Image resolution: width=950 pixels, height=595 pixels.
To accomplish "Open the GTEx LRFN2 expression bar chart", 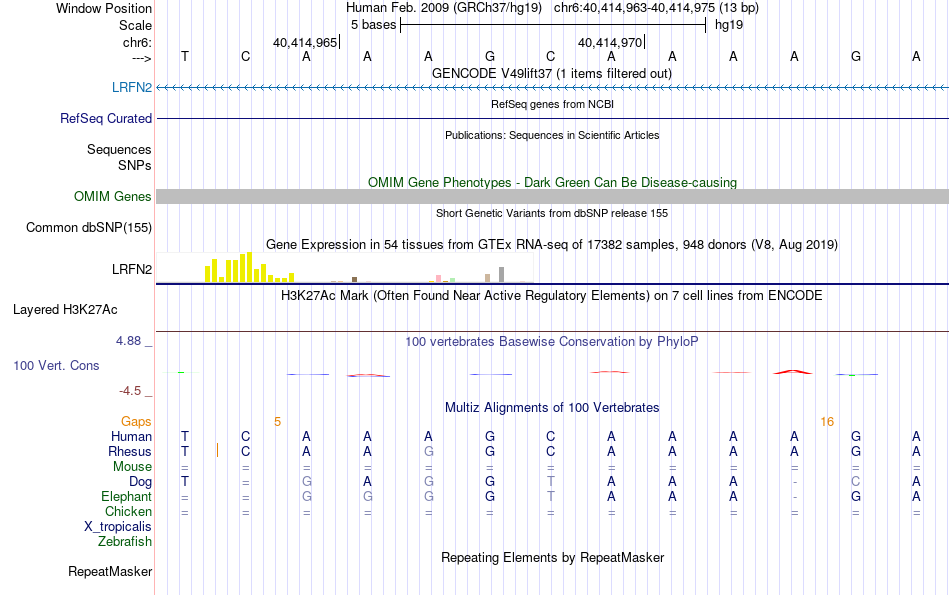I will [x=344, y=267].
